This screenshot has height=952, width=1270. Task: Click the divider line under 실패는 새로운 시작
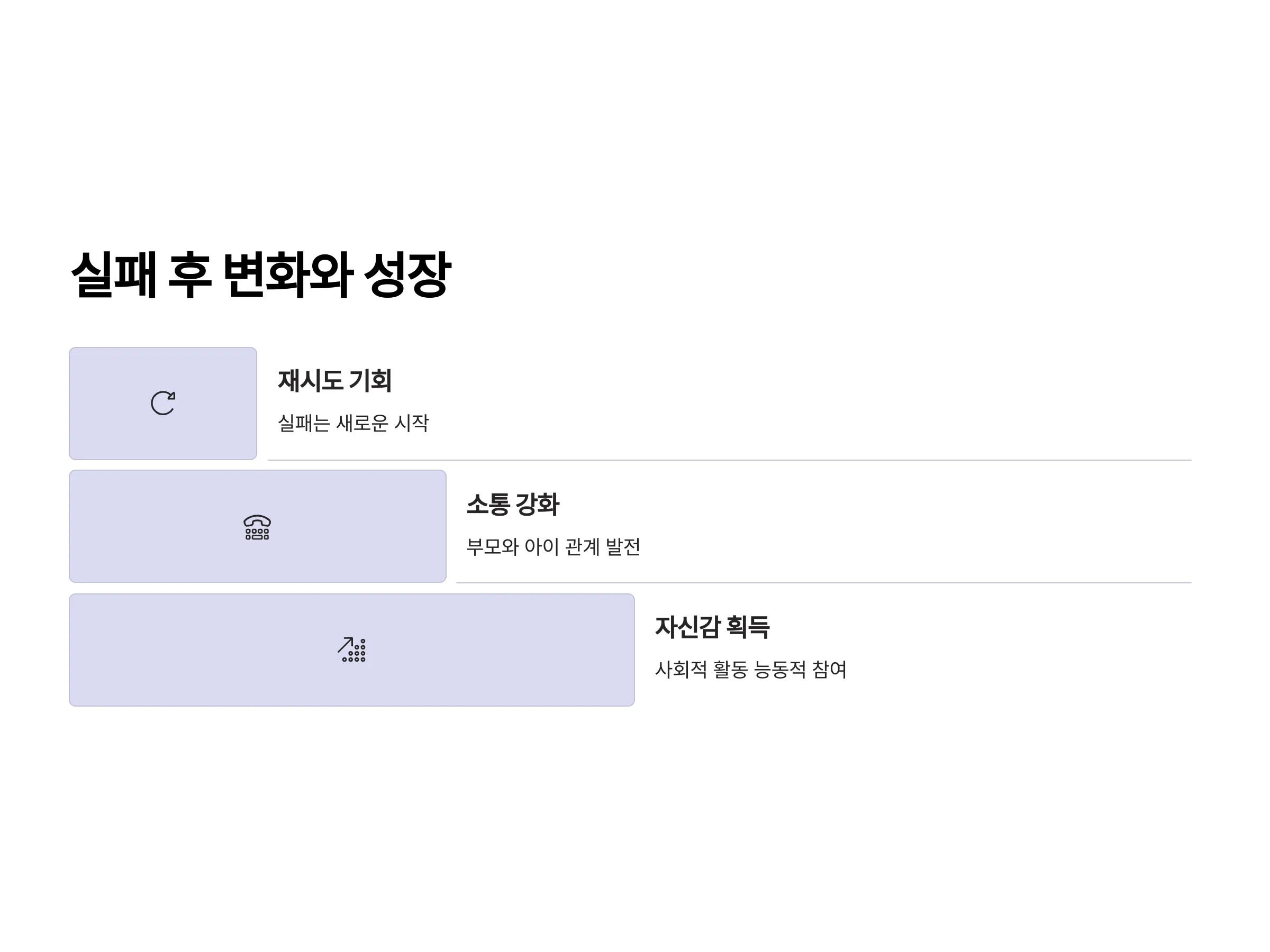[729, 460]
